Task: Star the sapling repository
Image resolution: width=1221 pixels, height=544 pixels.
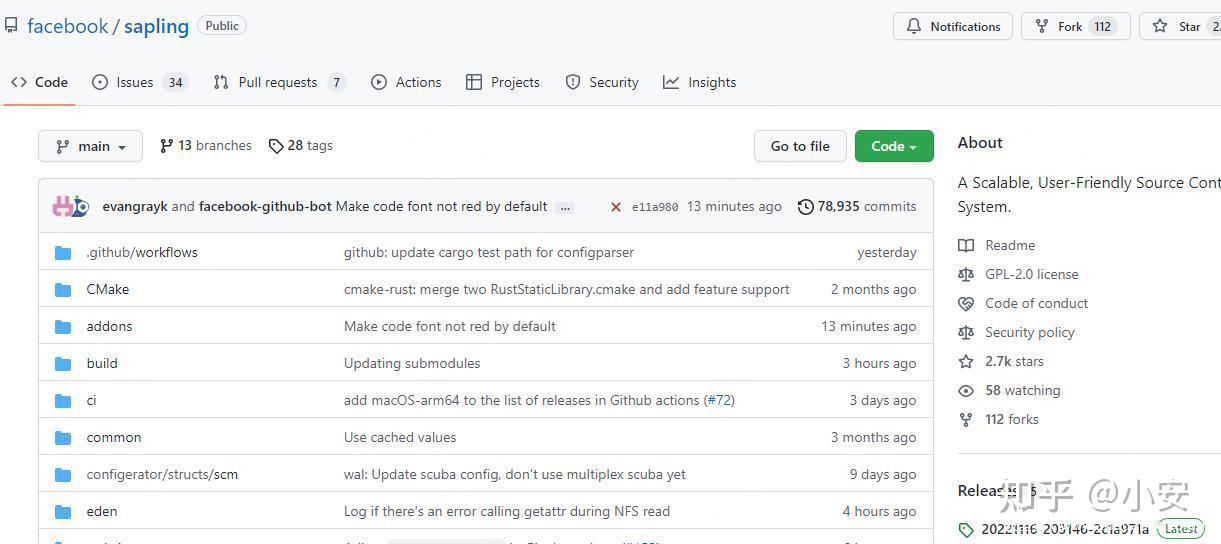Action: coord(1179,27)
